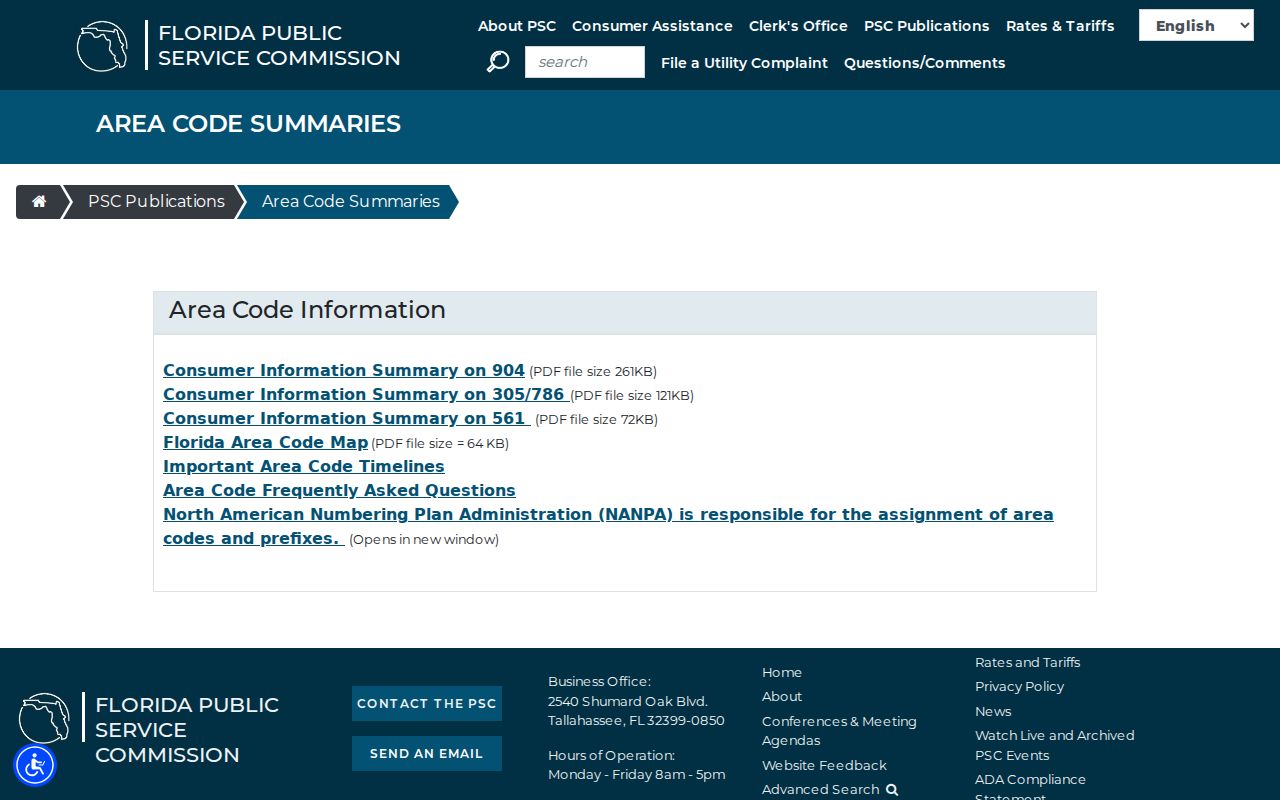The width and height of the screenshot is (1280, 800).
Task: Click the AREA CODE SUMMARIES page title
Action: [248, 124]
